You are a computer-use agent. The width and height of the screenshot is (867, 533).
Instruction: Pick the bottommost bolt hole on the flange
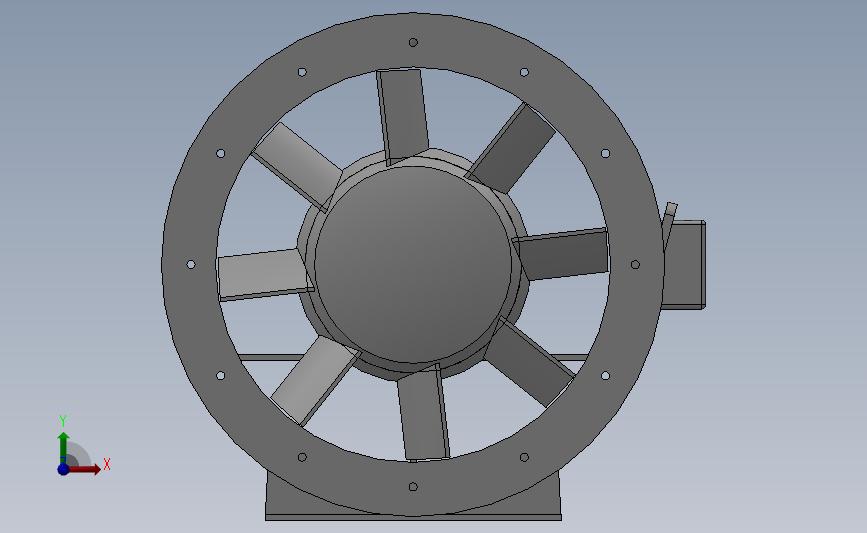pos(413,487)
